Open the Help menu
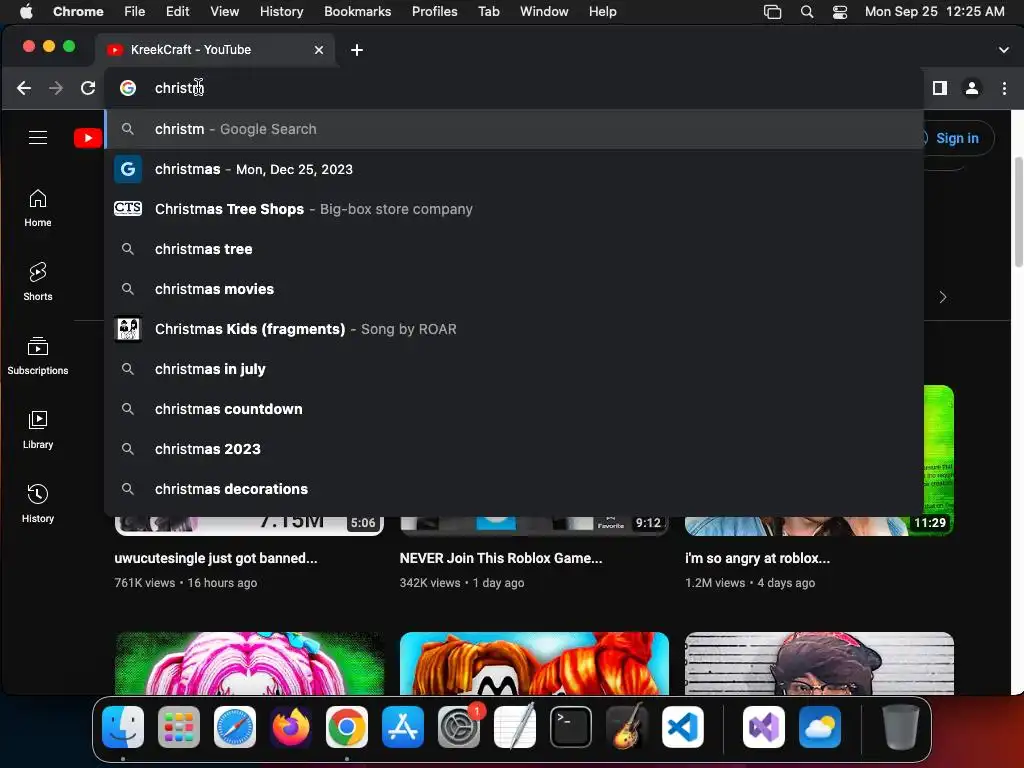 602,11
